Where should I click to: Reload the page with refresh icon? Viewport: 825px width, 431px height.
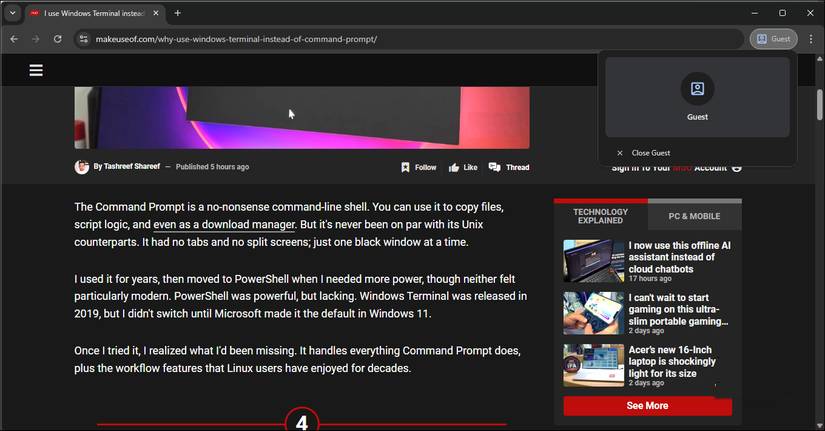coord(57,39)
